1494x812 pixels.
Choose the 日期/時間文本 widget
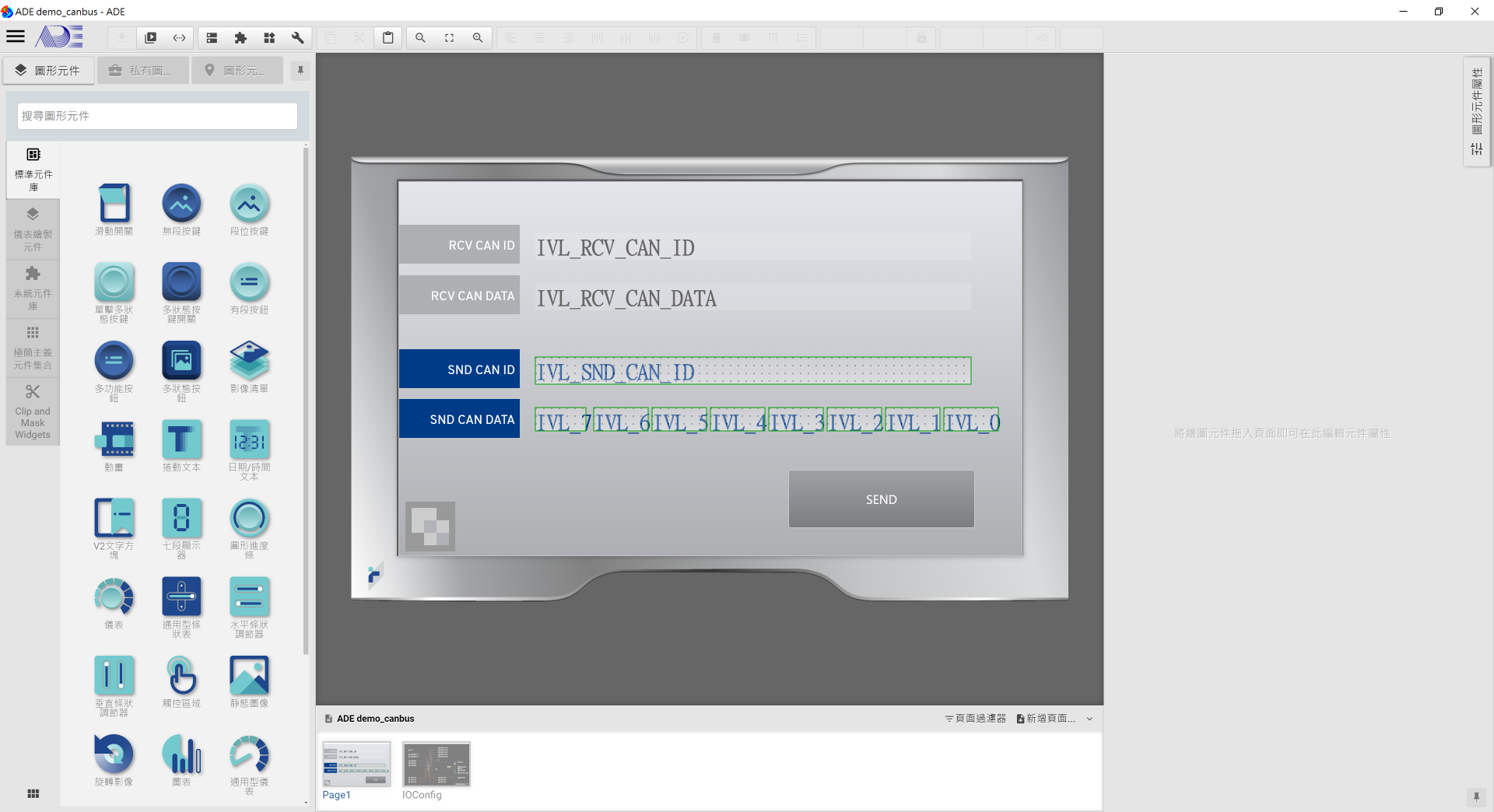tap(249, 440)
